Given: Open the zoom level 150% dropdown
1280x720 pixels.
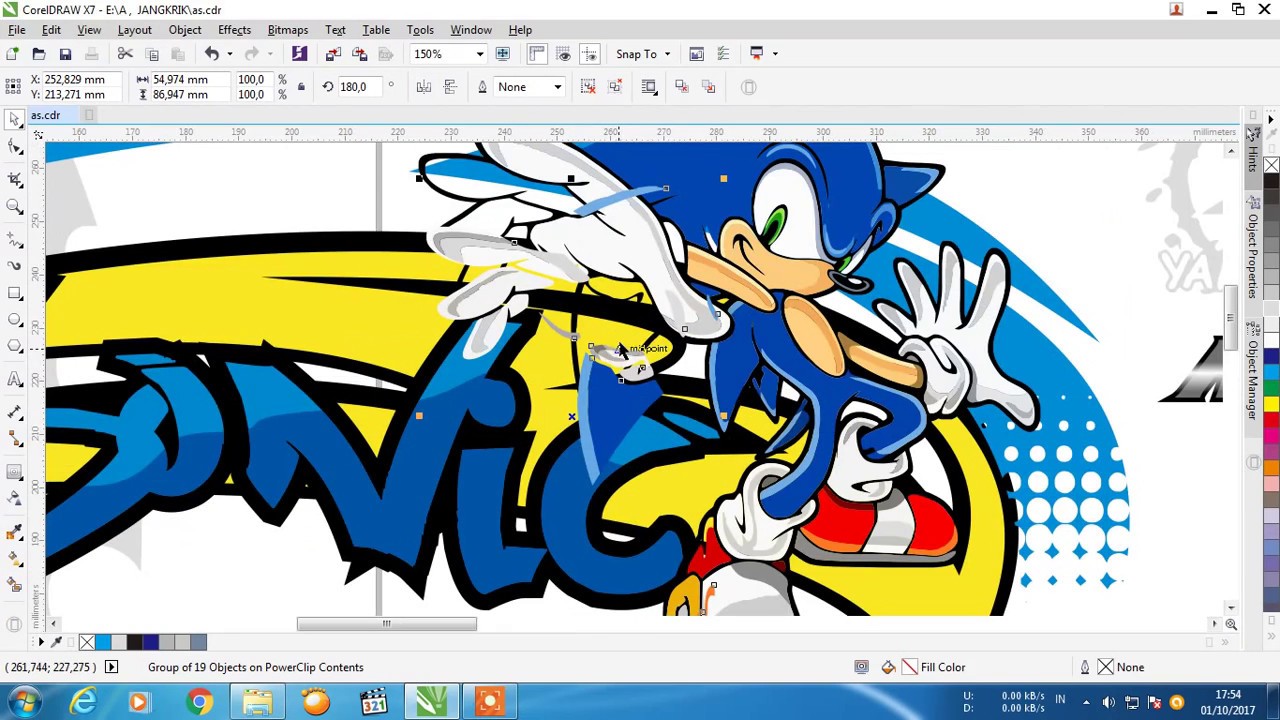Looking at the screenshot, I should coord(480,54).
